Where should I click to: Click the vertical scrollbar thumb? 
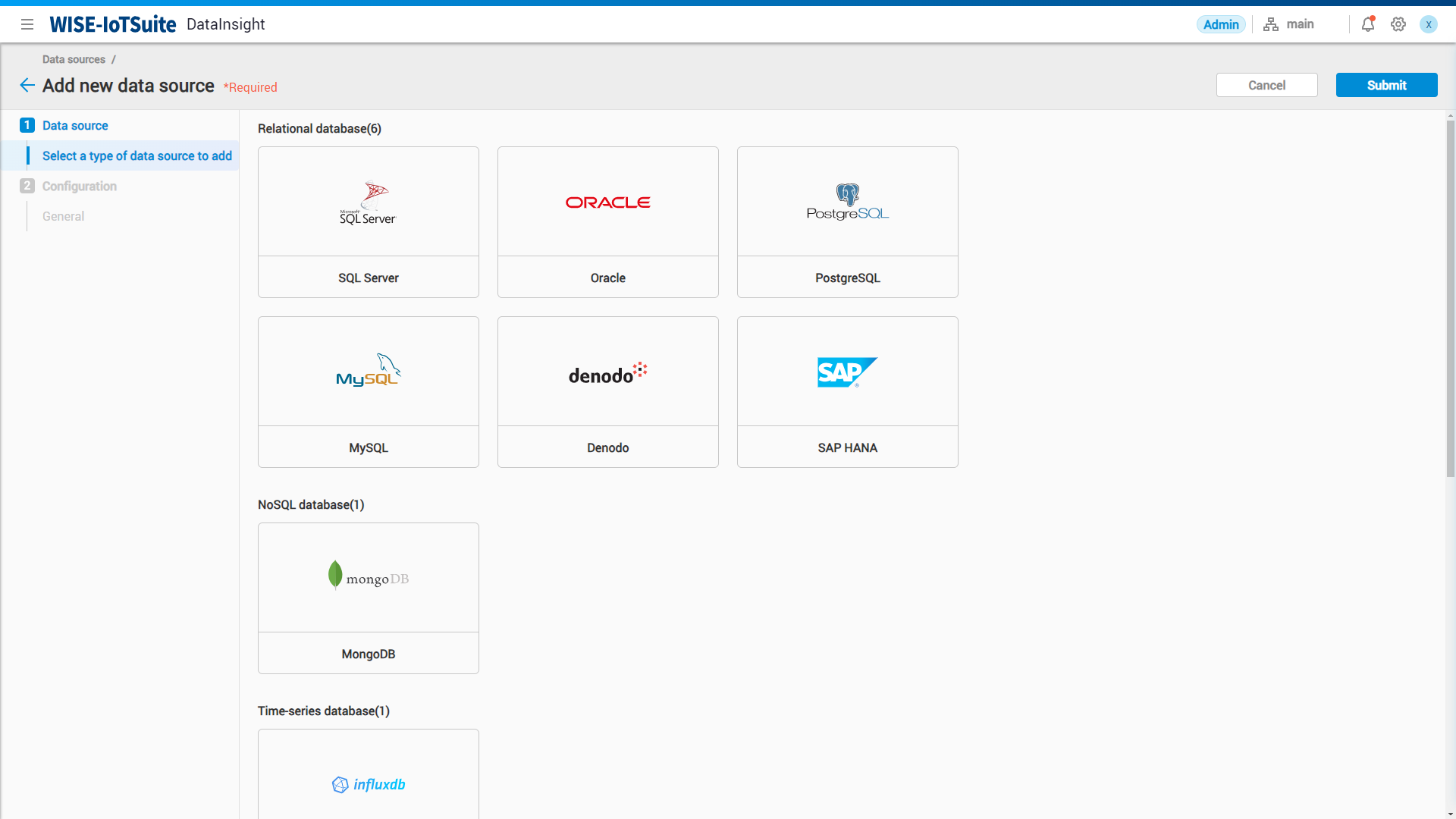tap(1451, 299)
